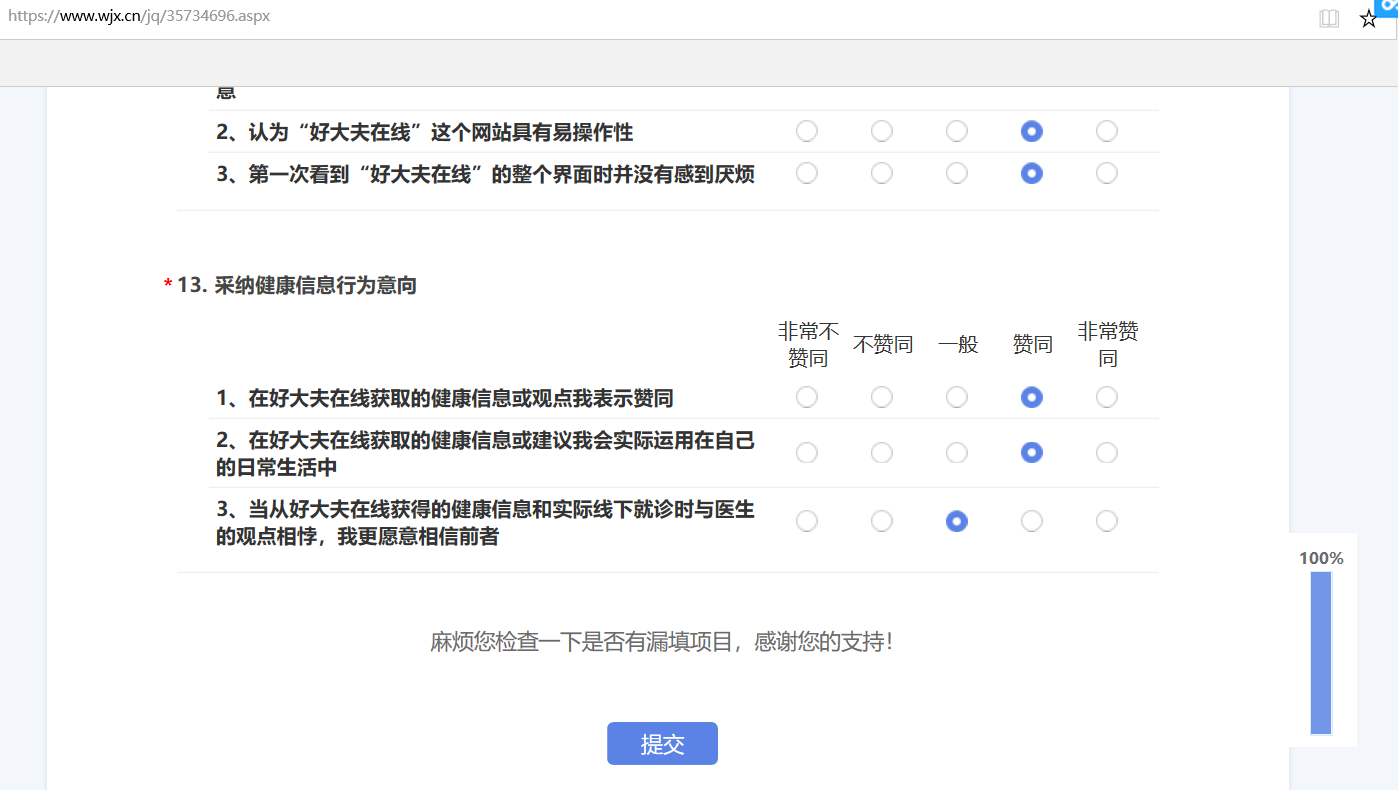The width and height of the screenshot is (1398, 790).
Task: Select 不赞同 for Q13 item 2 (日常生活)
Action: [882, 453]
